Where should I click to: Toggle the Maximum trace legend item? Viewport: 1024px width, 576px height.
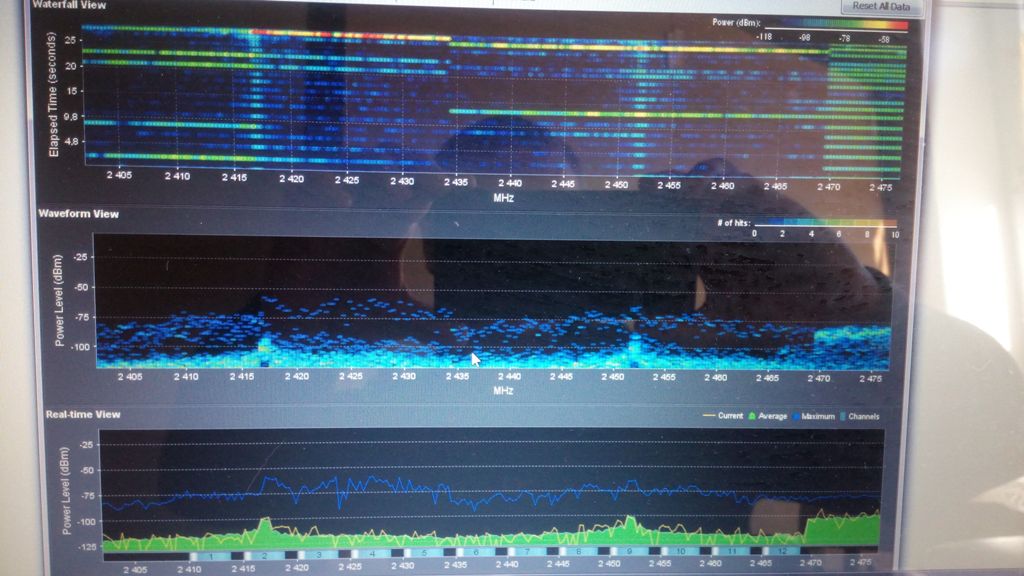click(813, 416)
